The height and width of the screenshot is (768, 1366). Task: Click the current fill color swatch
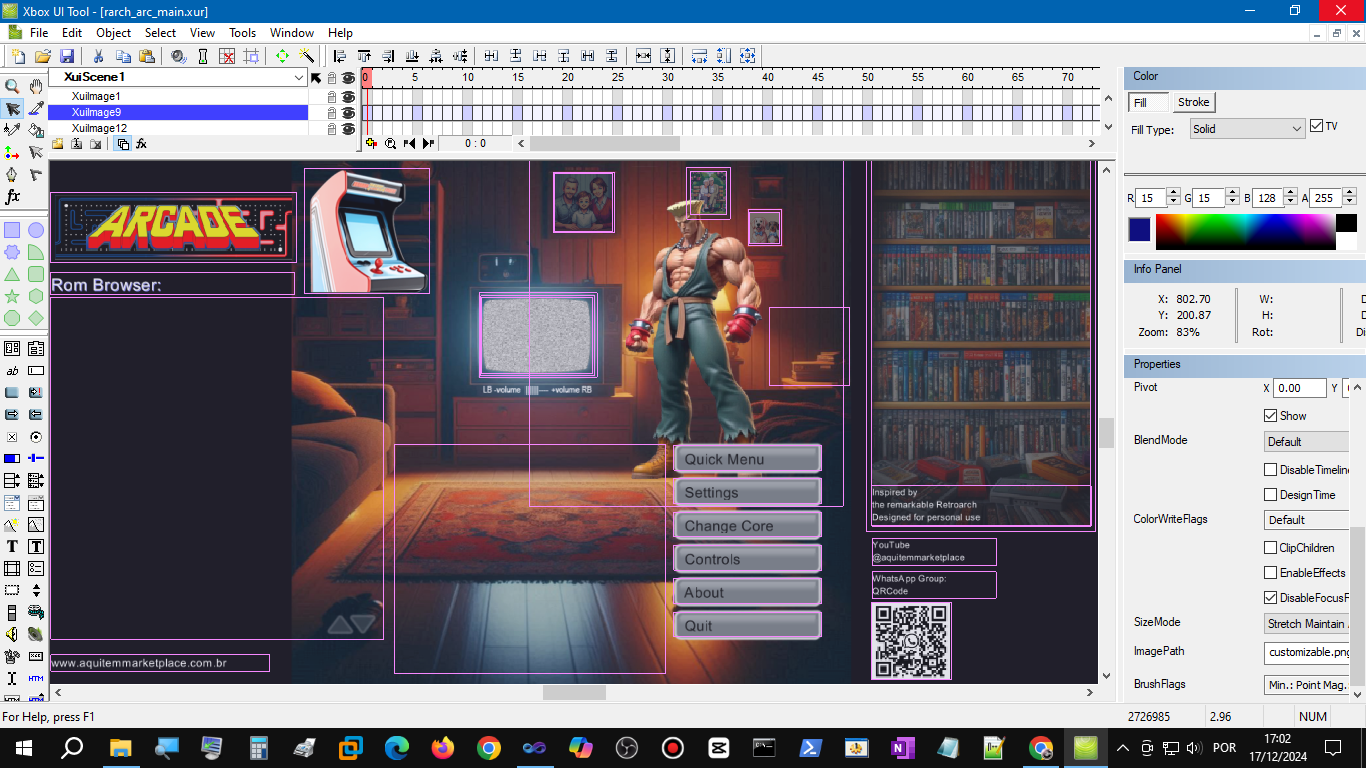(1140, 229)
